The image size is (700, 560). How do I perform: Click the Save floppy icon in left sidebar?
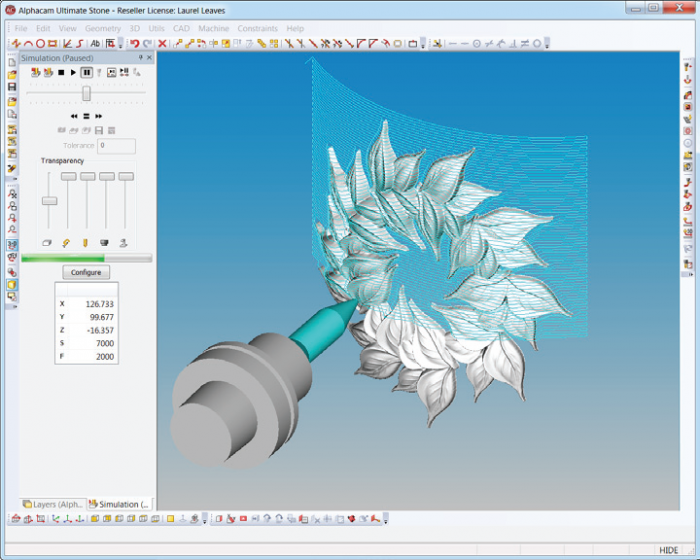click(12, 87)
